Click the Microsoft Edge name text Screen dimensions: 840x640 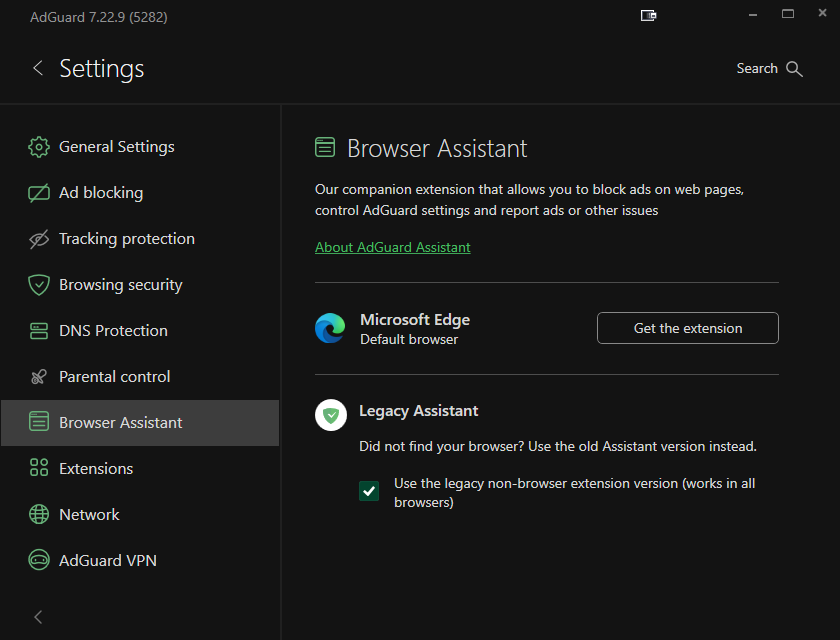click(415, 320)
